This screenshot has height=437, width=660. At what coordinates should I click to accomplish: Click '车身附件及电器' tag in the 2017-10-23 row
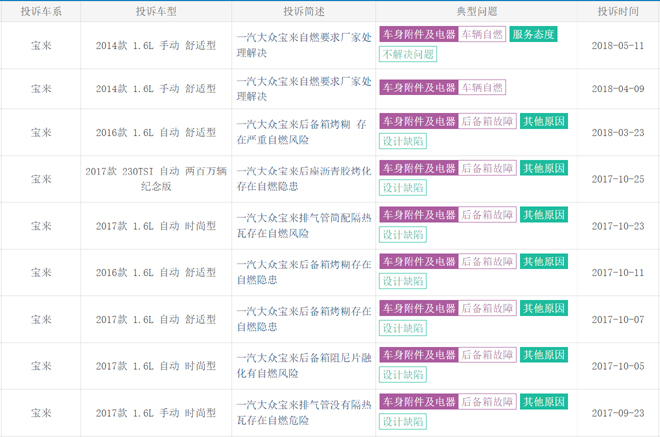tap(419, 215)
